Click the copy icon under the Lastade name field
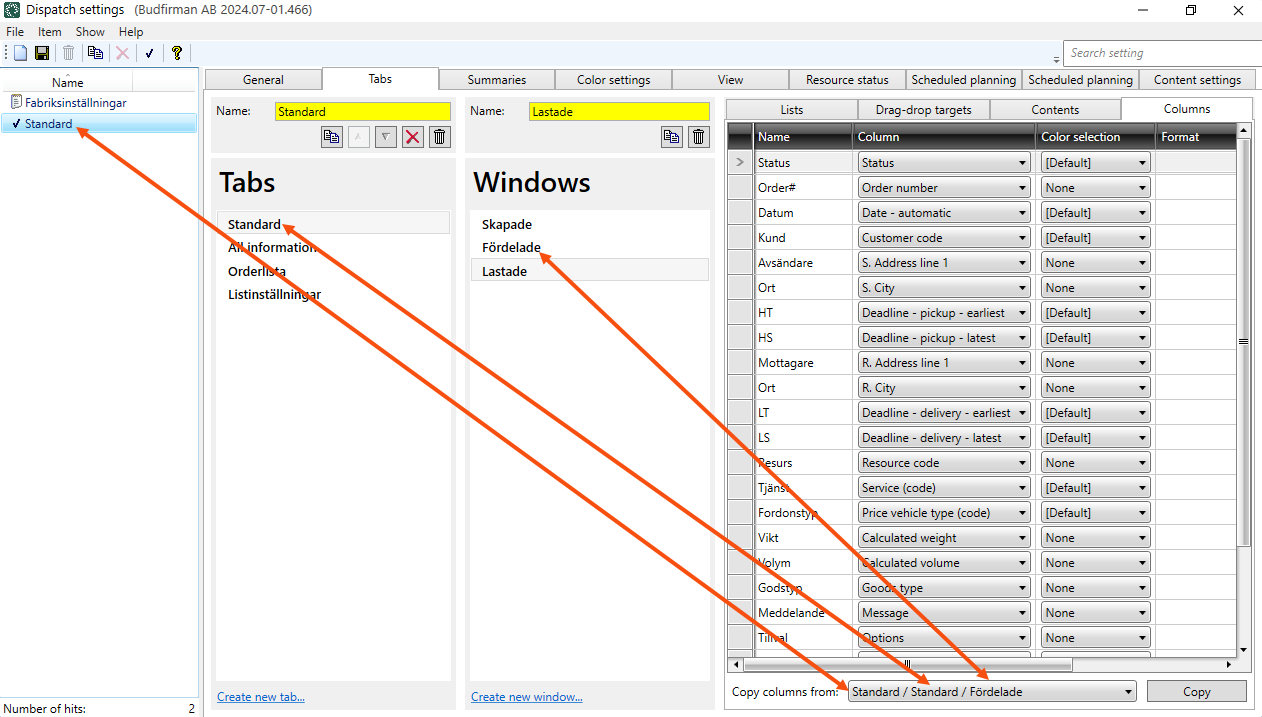This screenshot has height=717, width=1262. pyautogui.click(x=672, y=137)
